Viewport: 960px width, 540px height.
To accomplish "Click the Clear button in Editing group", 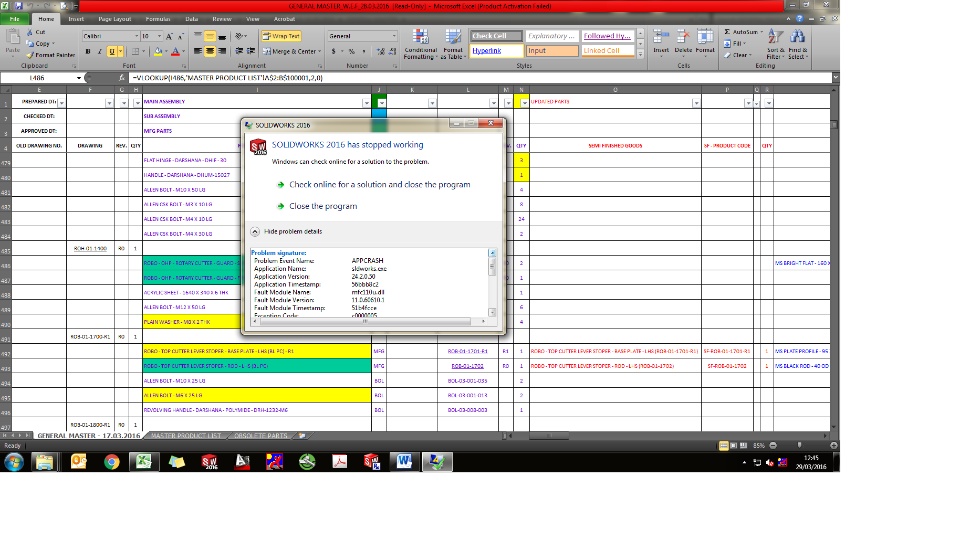I will (737, 55).
